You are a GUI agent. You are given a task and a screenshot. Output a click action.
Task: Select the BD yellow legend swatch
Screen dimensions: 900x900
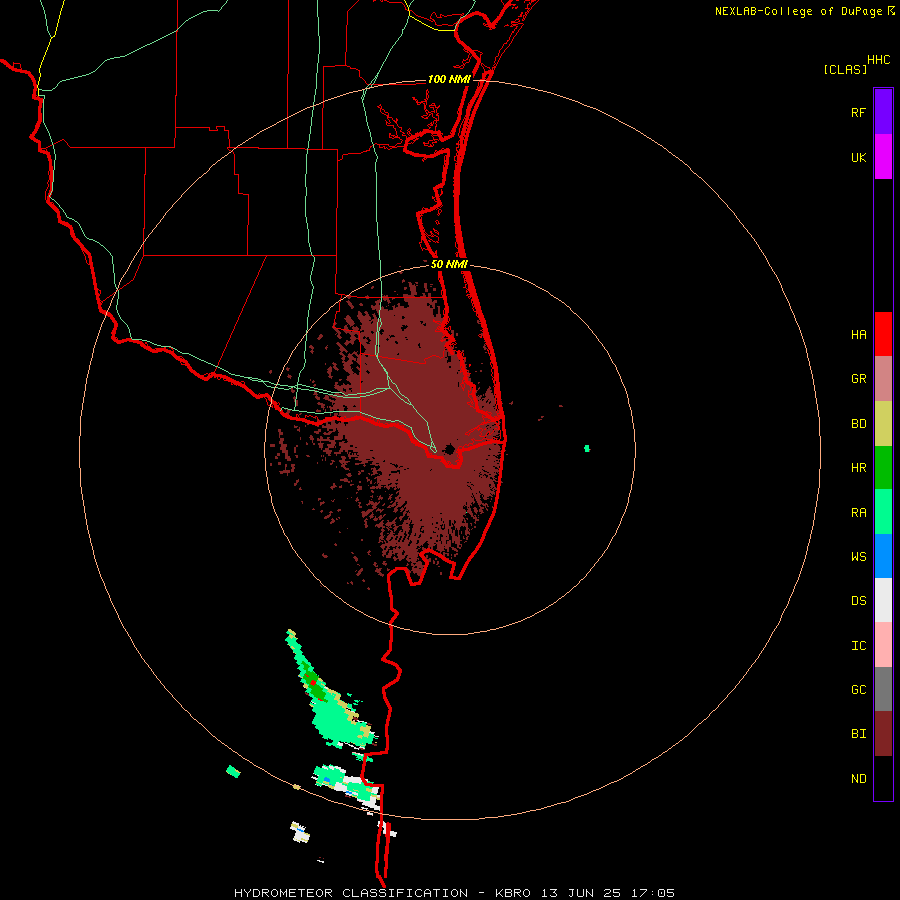pos(883,423)
